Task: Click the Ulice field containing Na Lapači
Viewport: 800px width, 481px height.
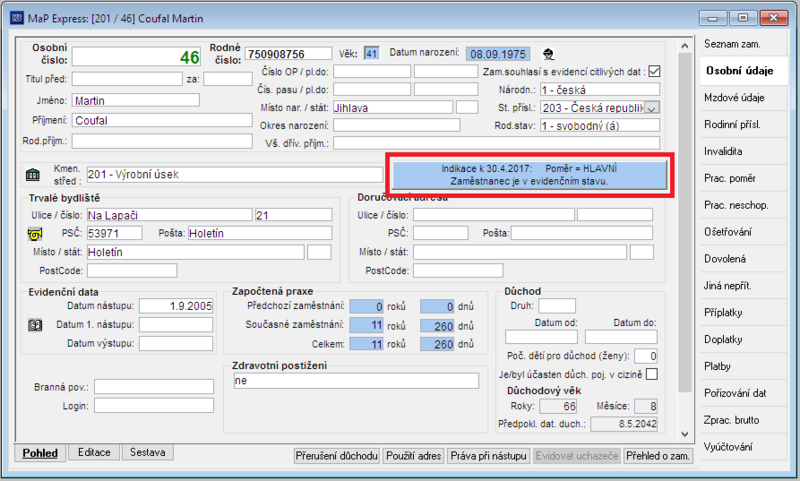Action: (169, 215)
